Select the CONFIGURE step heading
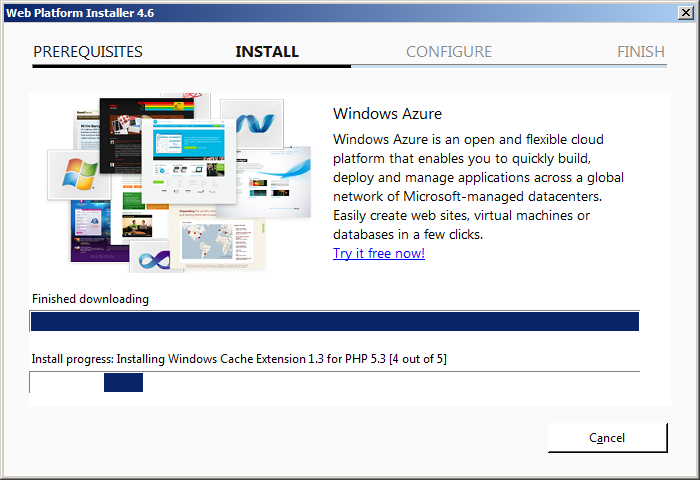Viewport: 700px width, 480px height. 449,52
